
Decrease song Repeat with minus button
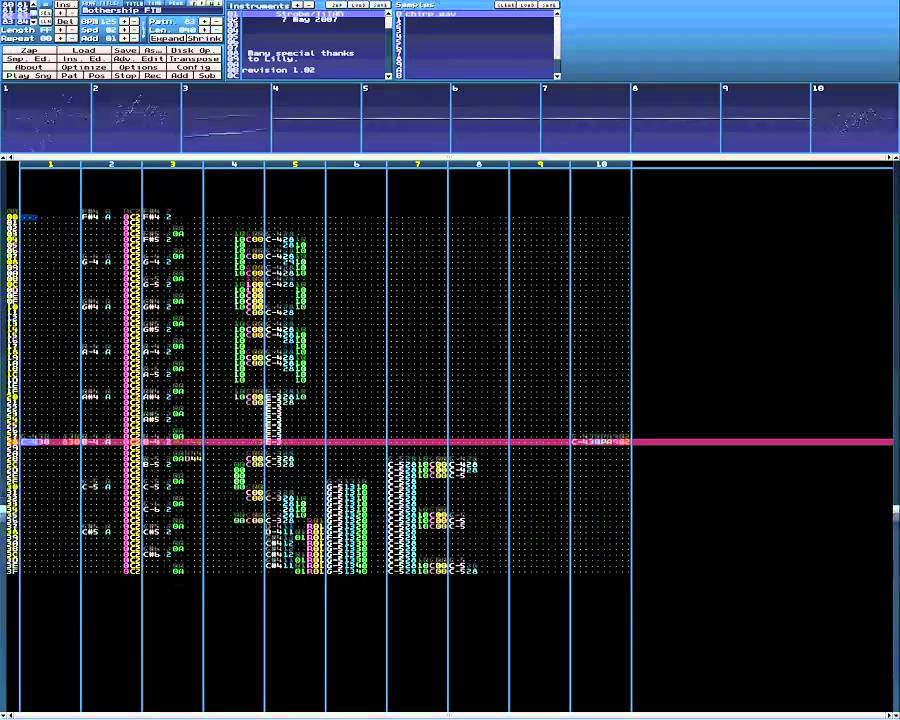[72, 38]
